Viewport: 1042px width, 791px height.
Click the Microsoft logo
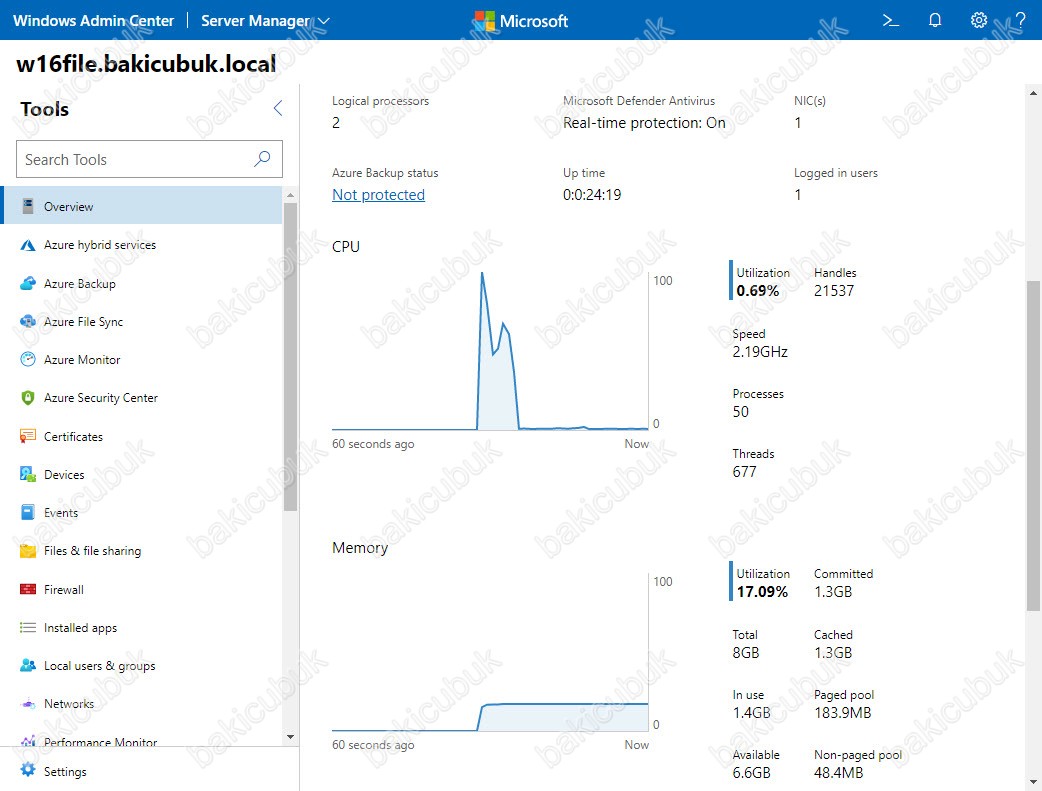coord(520,21)
